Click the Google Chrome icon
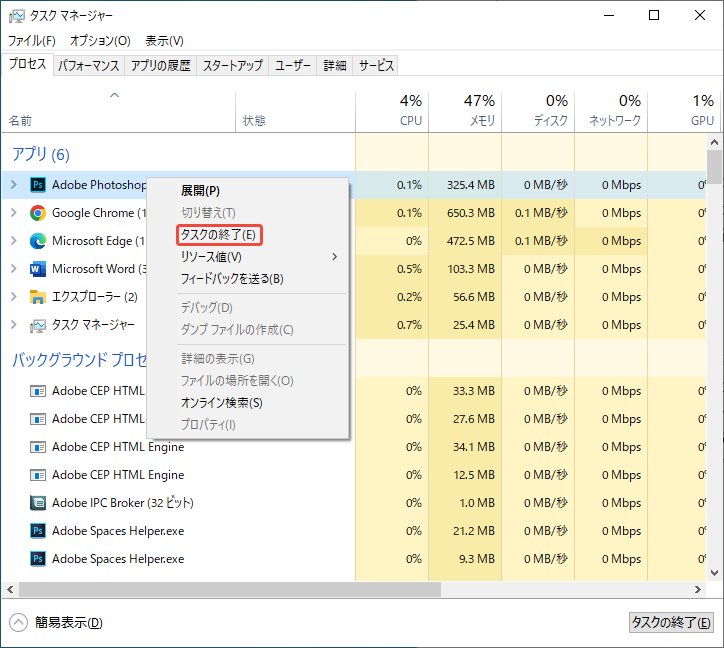The width and height of the screenshot is (724, 648). click(x=38, y=213)
